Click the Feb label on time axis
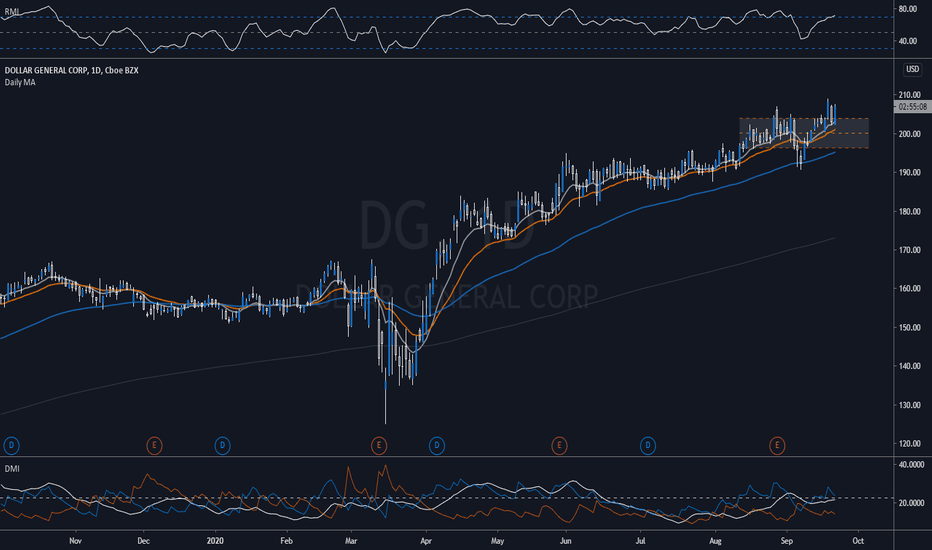The width and height of the screenshot is (932, 550). tap(286, 541)
